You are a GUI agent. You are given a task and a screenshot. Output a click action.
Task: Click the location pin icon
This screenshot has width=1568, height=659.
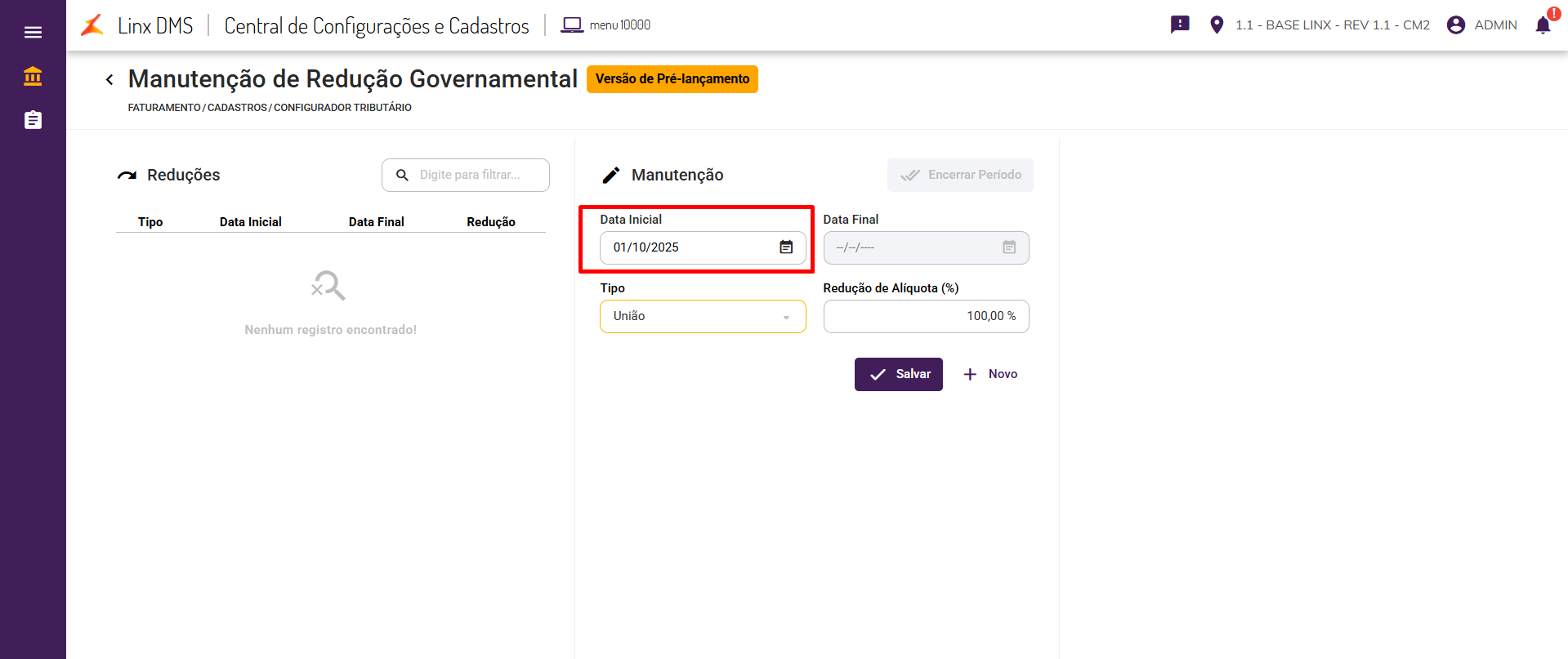pyautogui.click(x=1217, y=24)
